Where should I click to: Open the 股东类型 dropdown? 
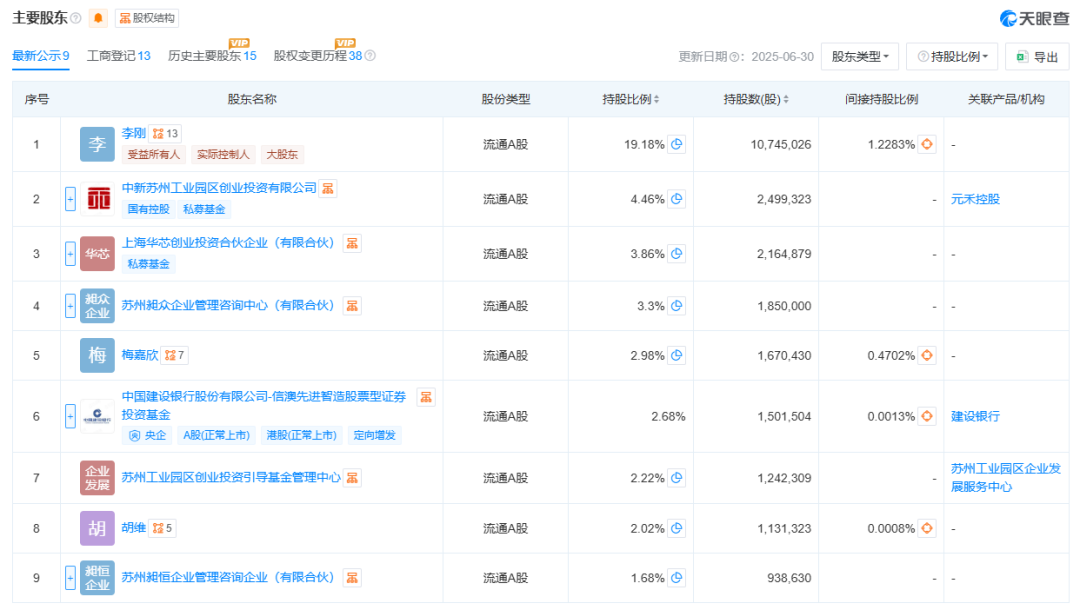click(860, 56)
